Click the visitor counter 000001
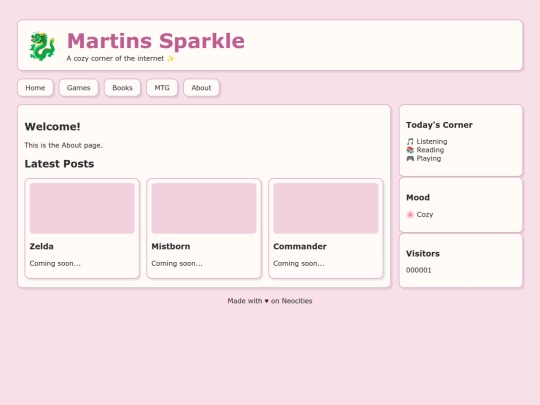 tap(418, 270)
